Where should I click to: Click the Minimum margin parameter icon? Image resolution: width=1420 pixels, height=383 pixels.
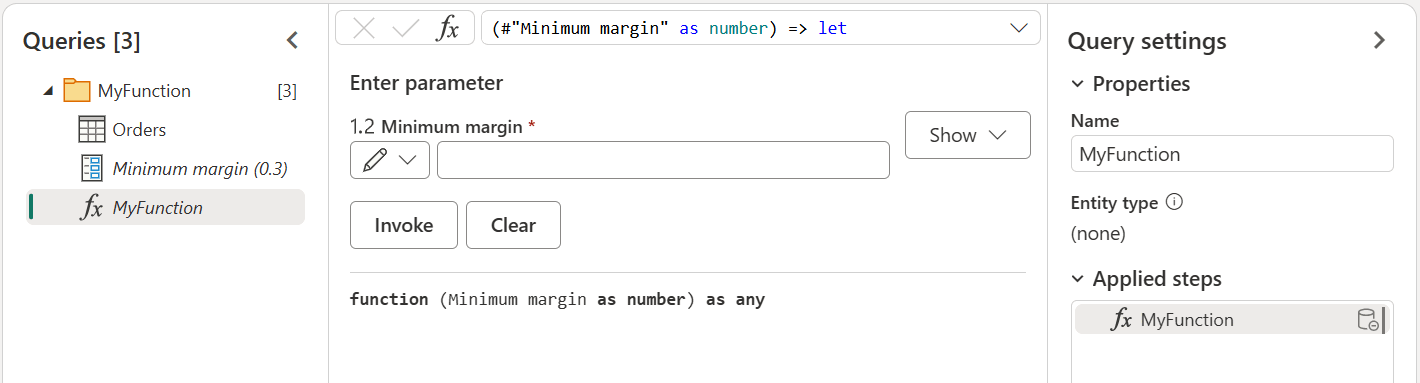[92, 168]
